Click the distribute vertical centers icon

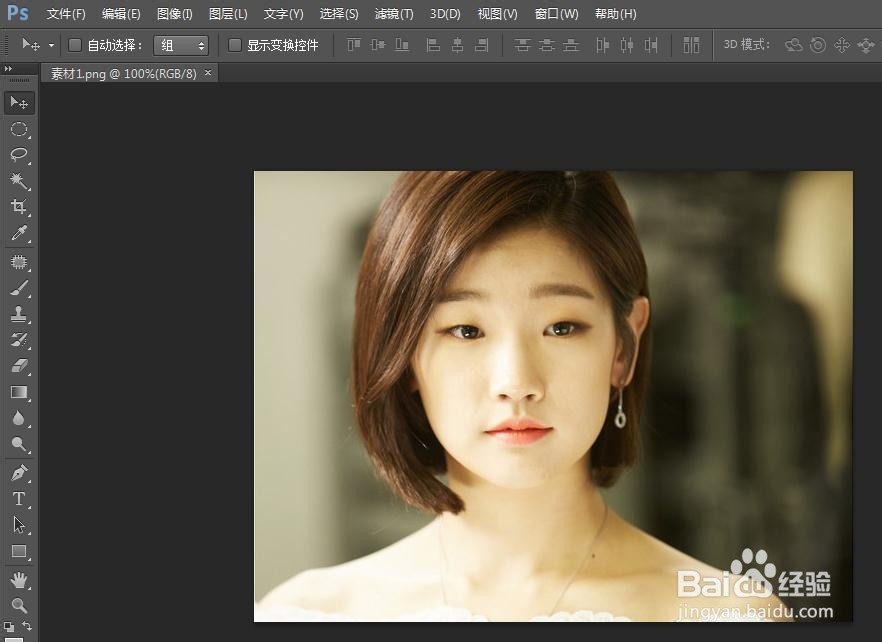(x=547, y=44)
